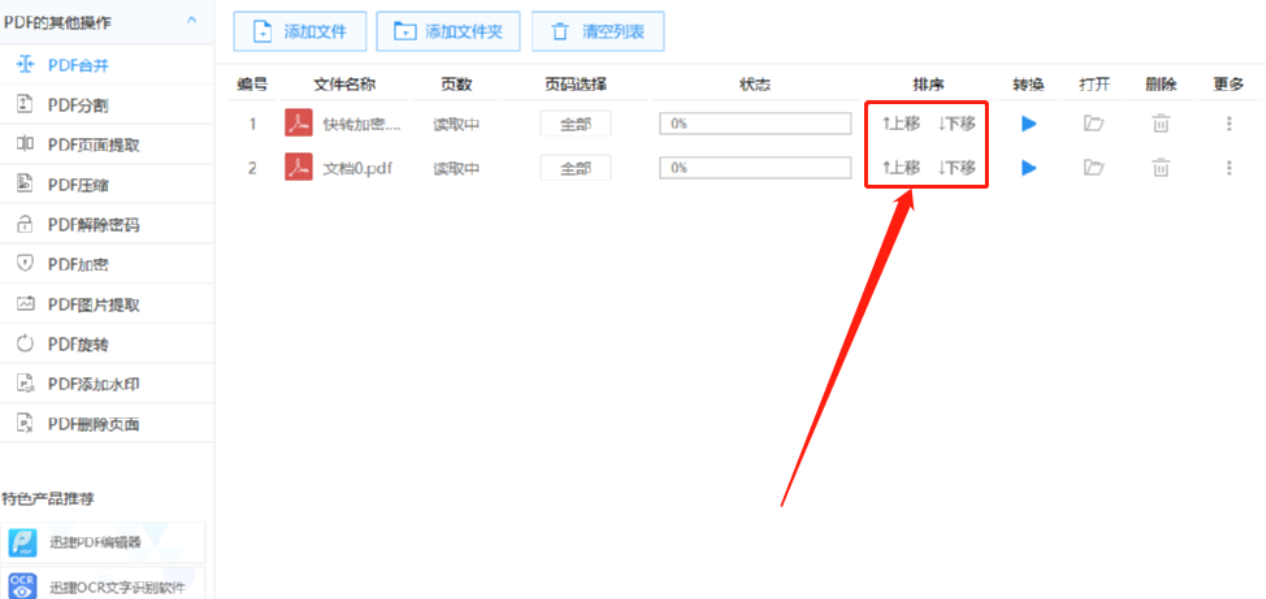Open page selection 全部 for 文档0.pdf
Viewport: 1266px width, 599px height.
pyautogui.click(x=575, y=168)
